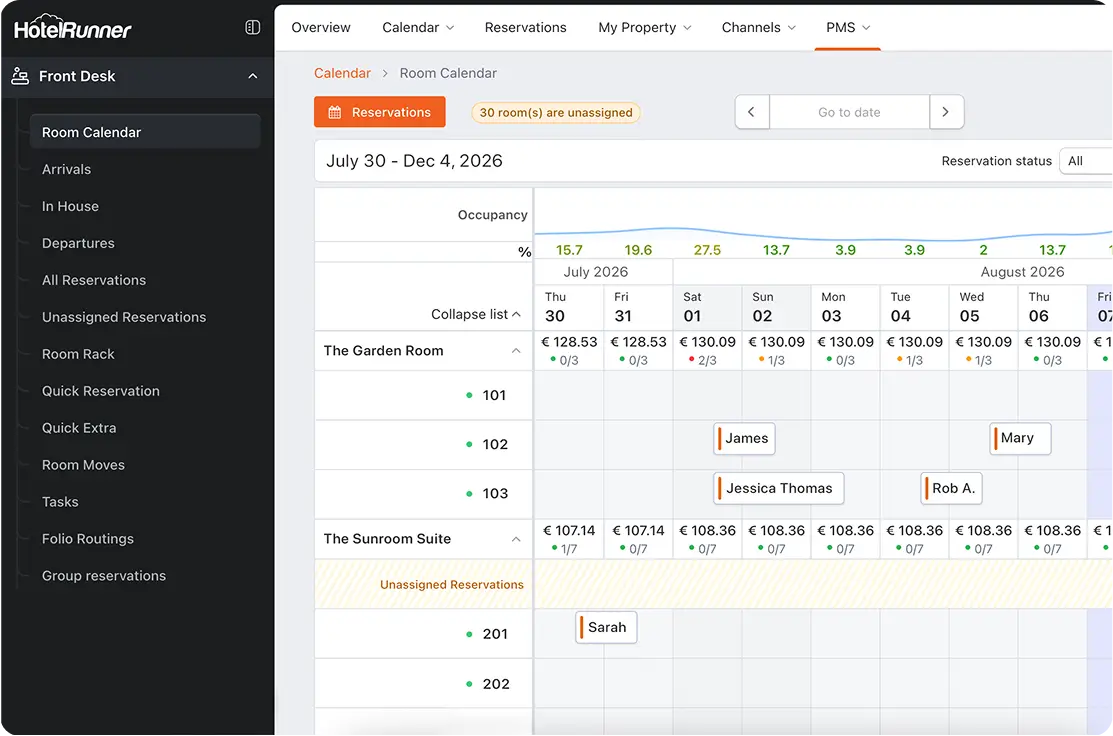Collapse The Garden Room section
This screenshot has height=736, width=1113.
tap(515, 350)
